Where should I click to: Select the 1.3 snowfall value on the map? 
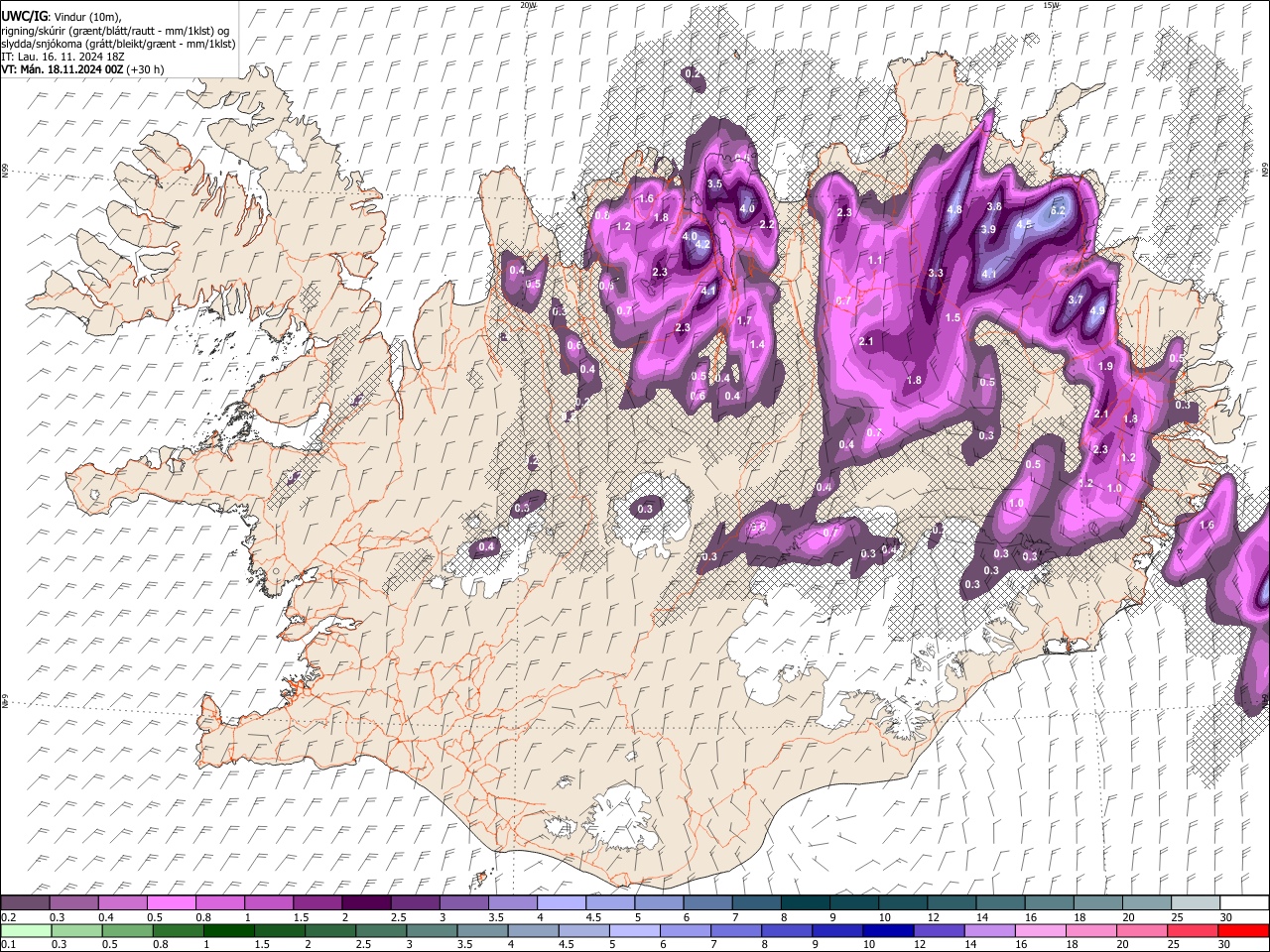[x=1131, y=419]
